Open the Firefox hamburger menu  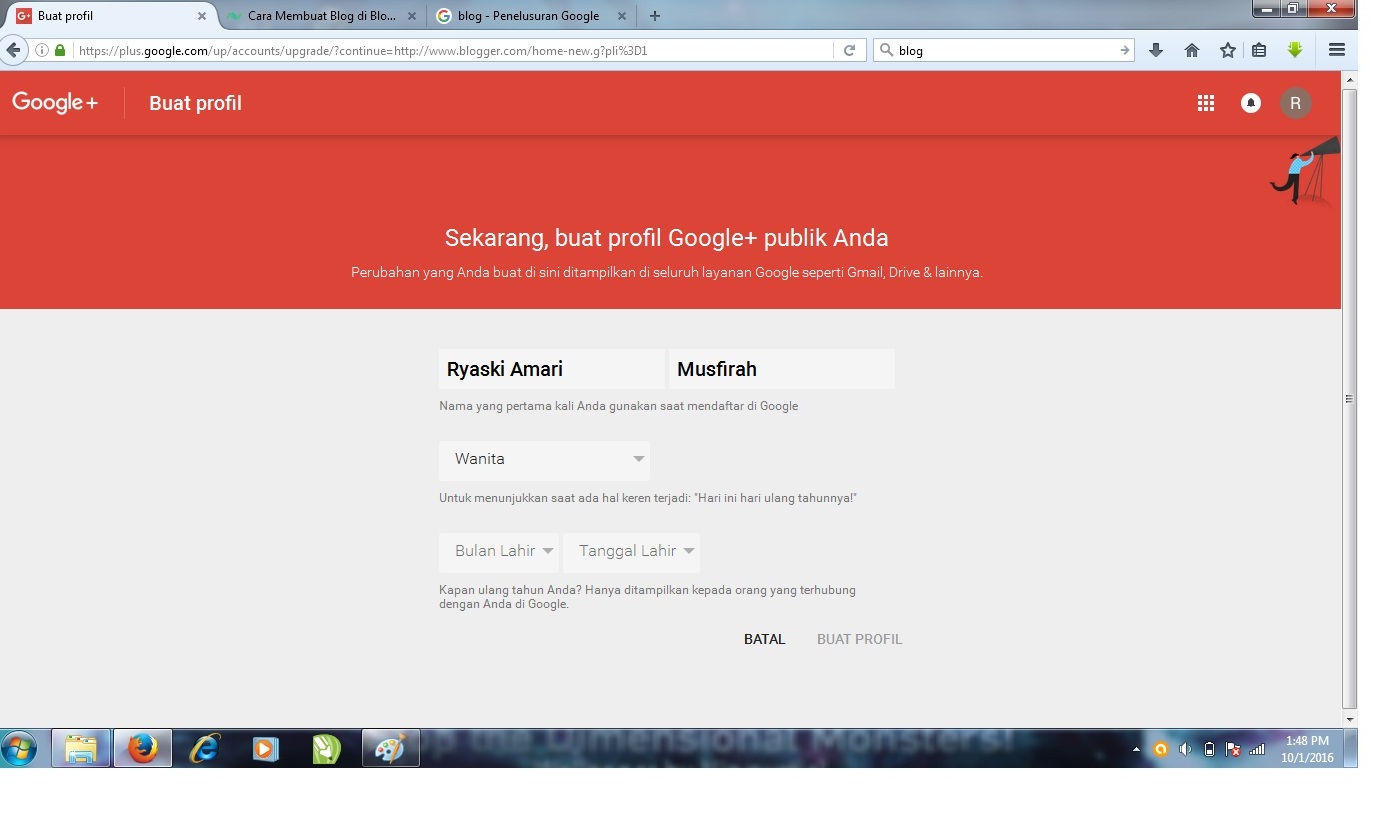[1337, 50]
